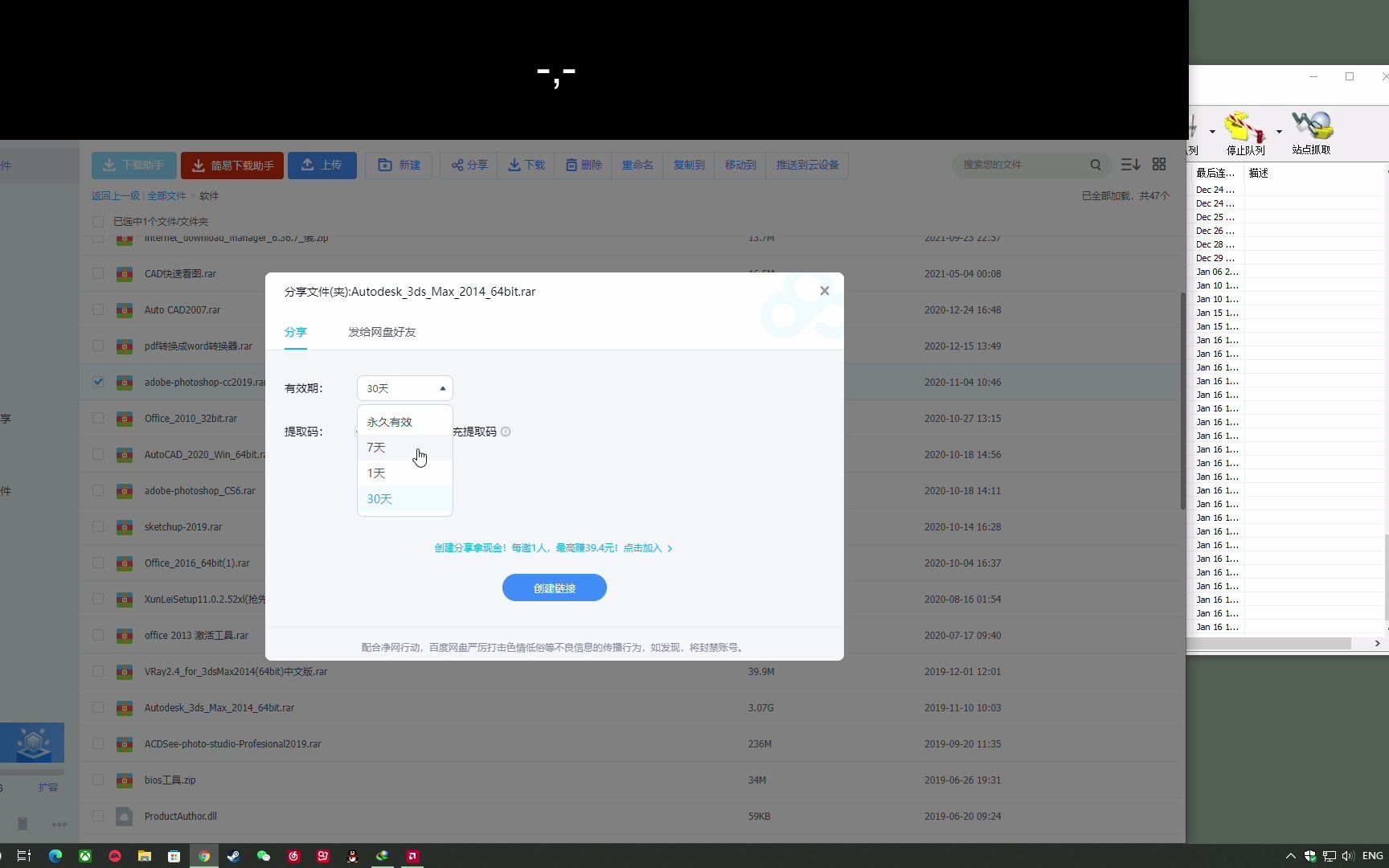Close the share file dialog

[x=824, y=291]
